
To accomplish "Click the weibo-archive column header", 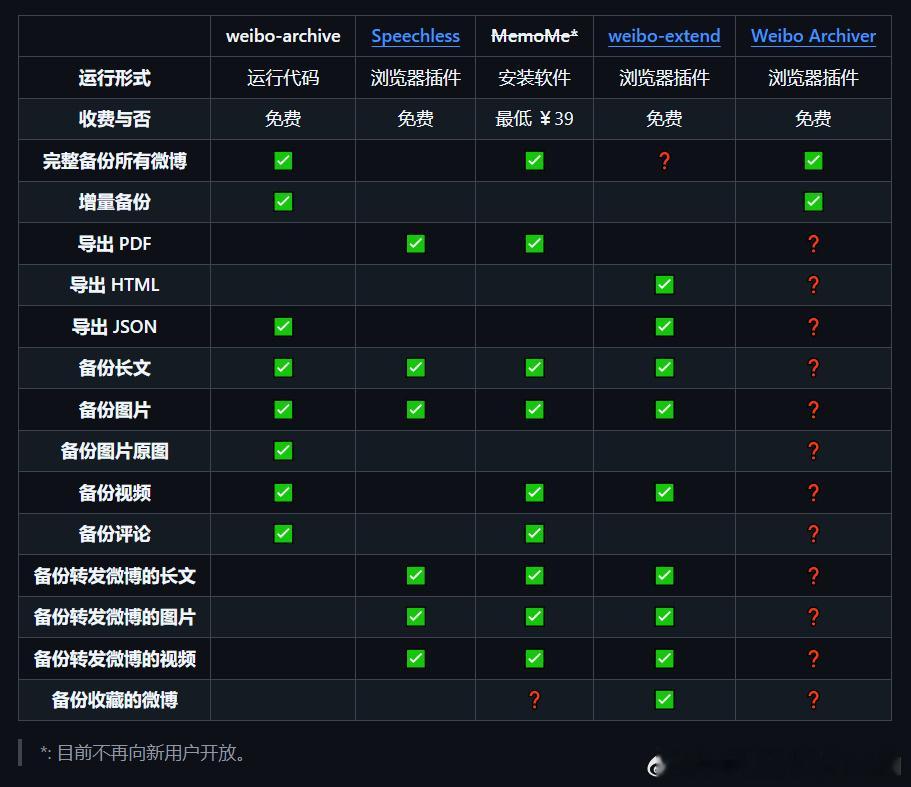I will (x=283, y=36).
